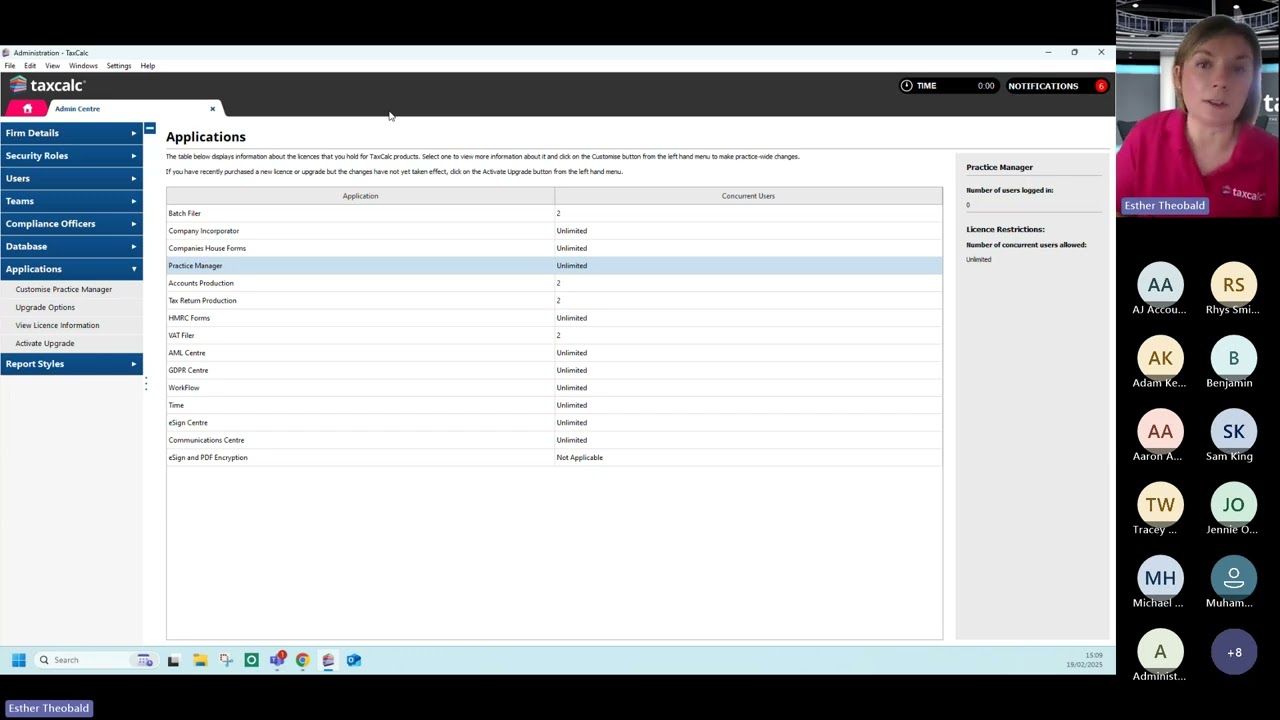Open Task View on the taskbar
The image size is (1280, 720).
173,660
